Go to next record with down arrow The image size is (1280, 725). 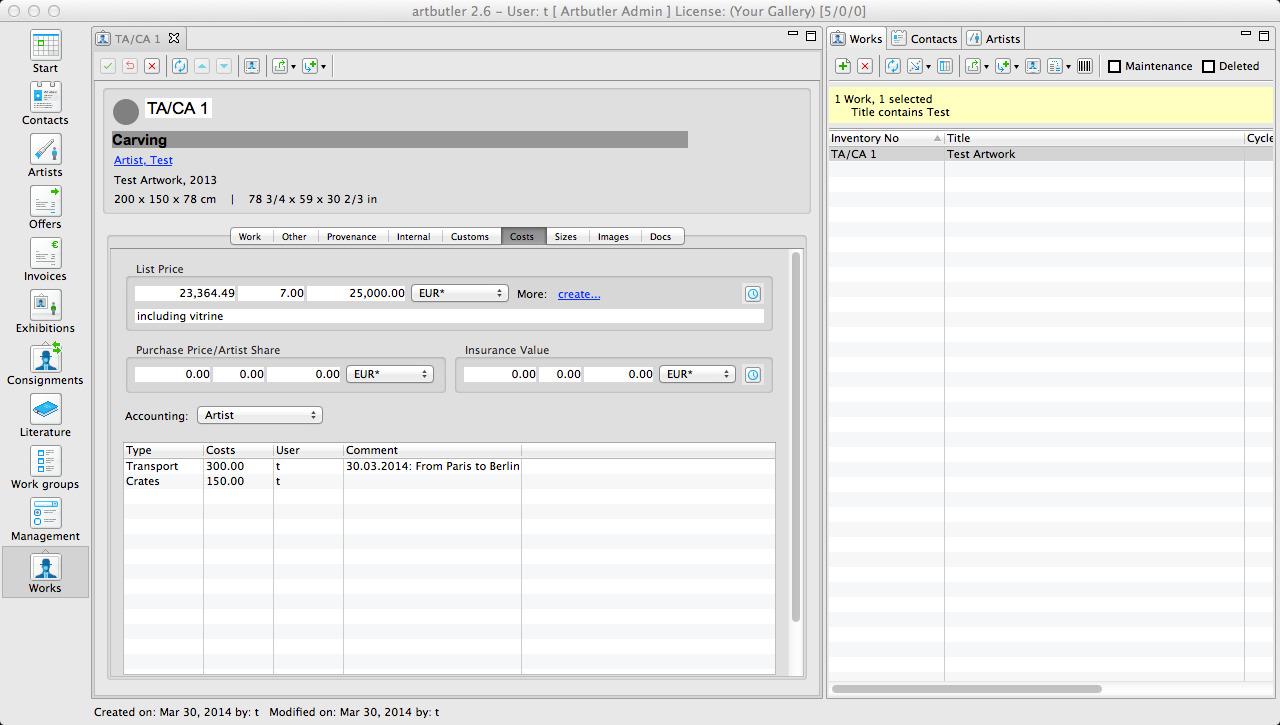224,66
